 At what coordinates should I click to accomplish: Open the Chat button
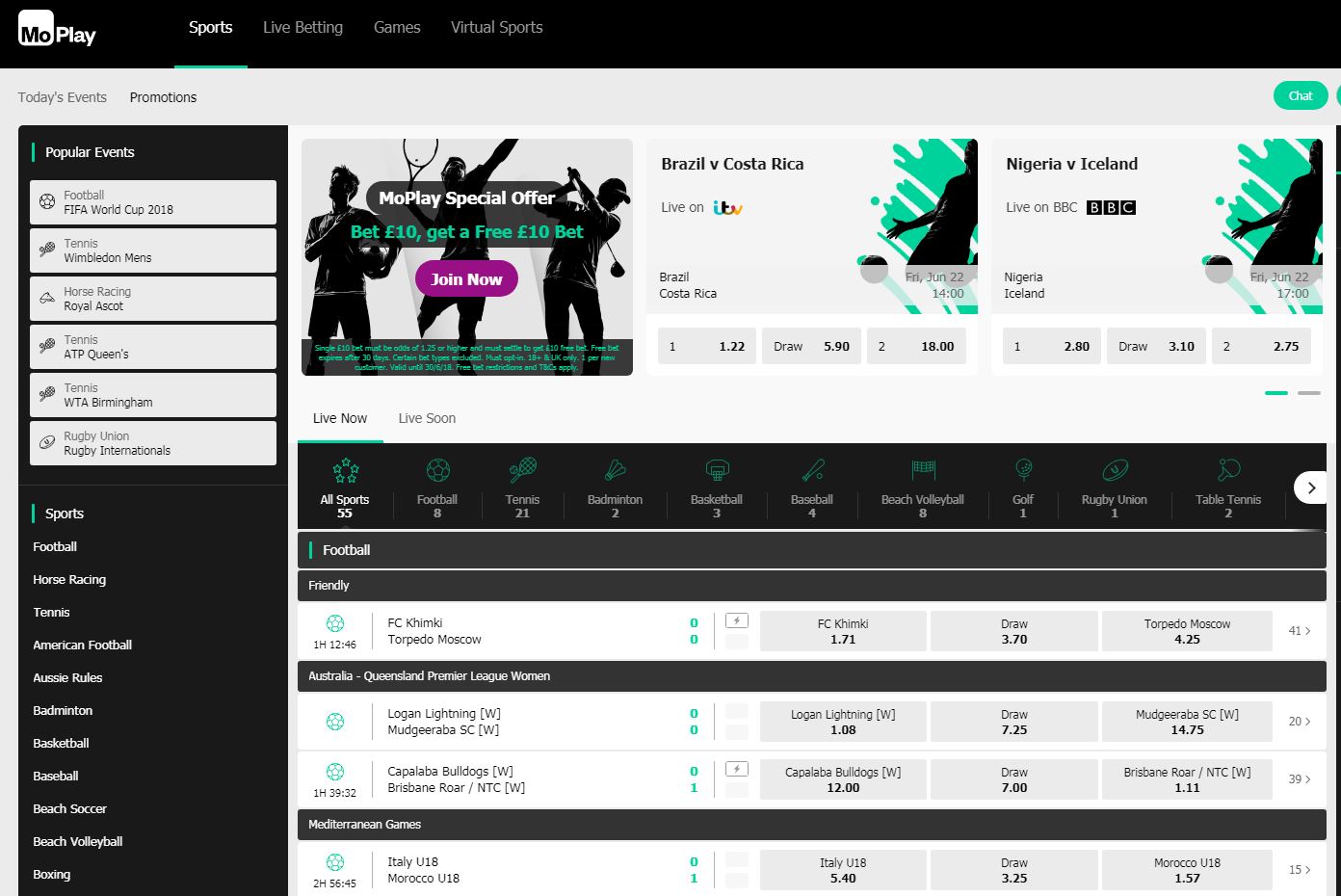(x=1301, y=95)
